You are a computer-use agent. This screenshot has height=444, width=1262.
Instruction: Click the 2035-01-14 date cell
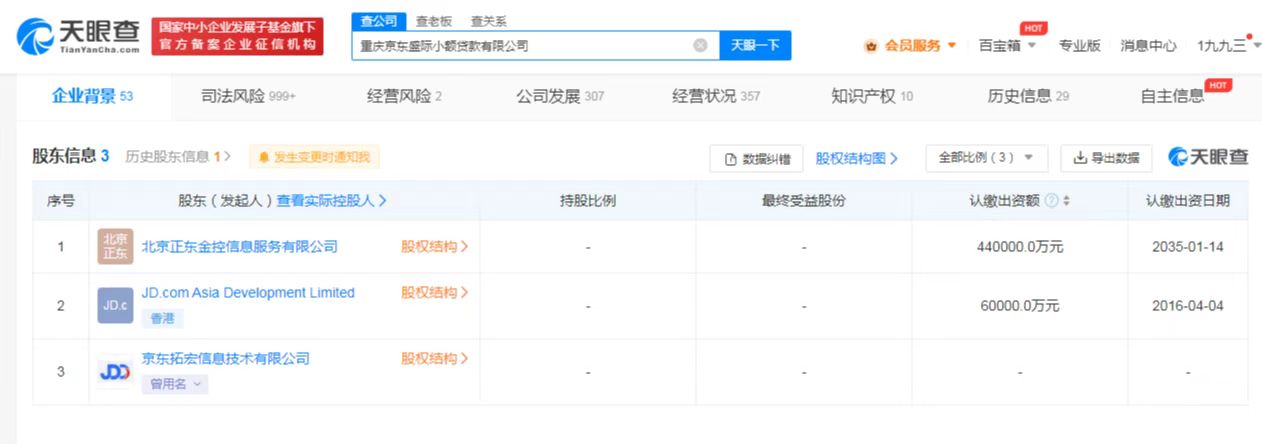1190,246
